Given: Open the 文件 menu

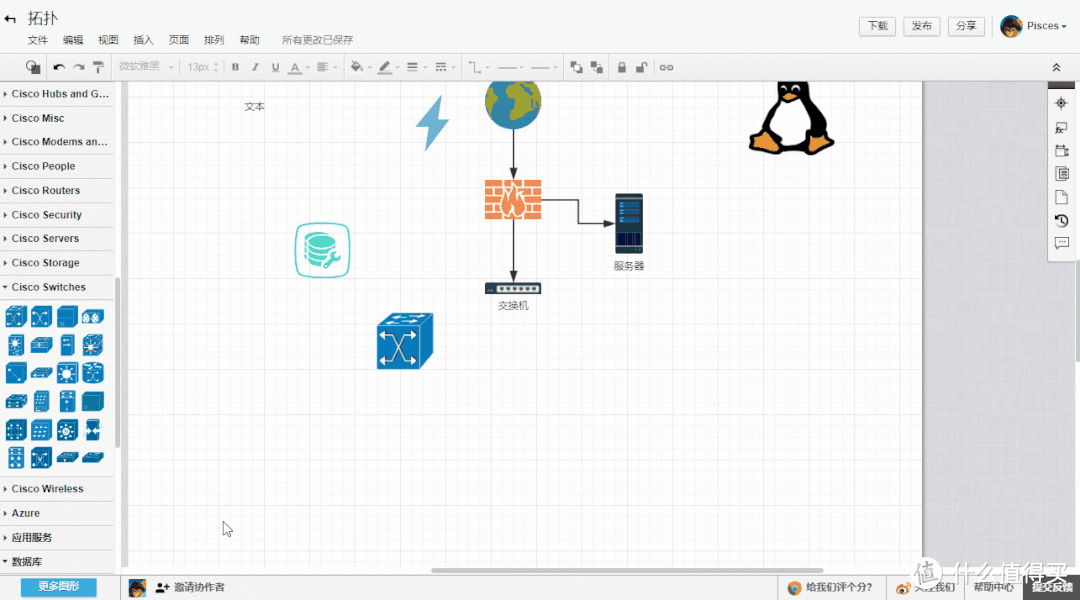Looking at the screenshot, I should click(37, 40).
